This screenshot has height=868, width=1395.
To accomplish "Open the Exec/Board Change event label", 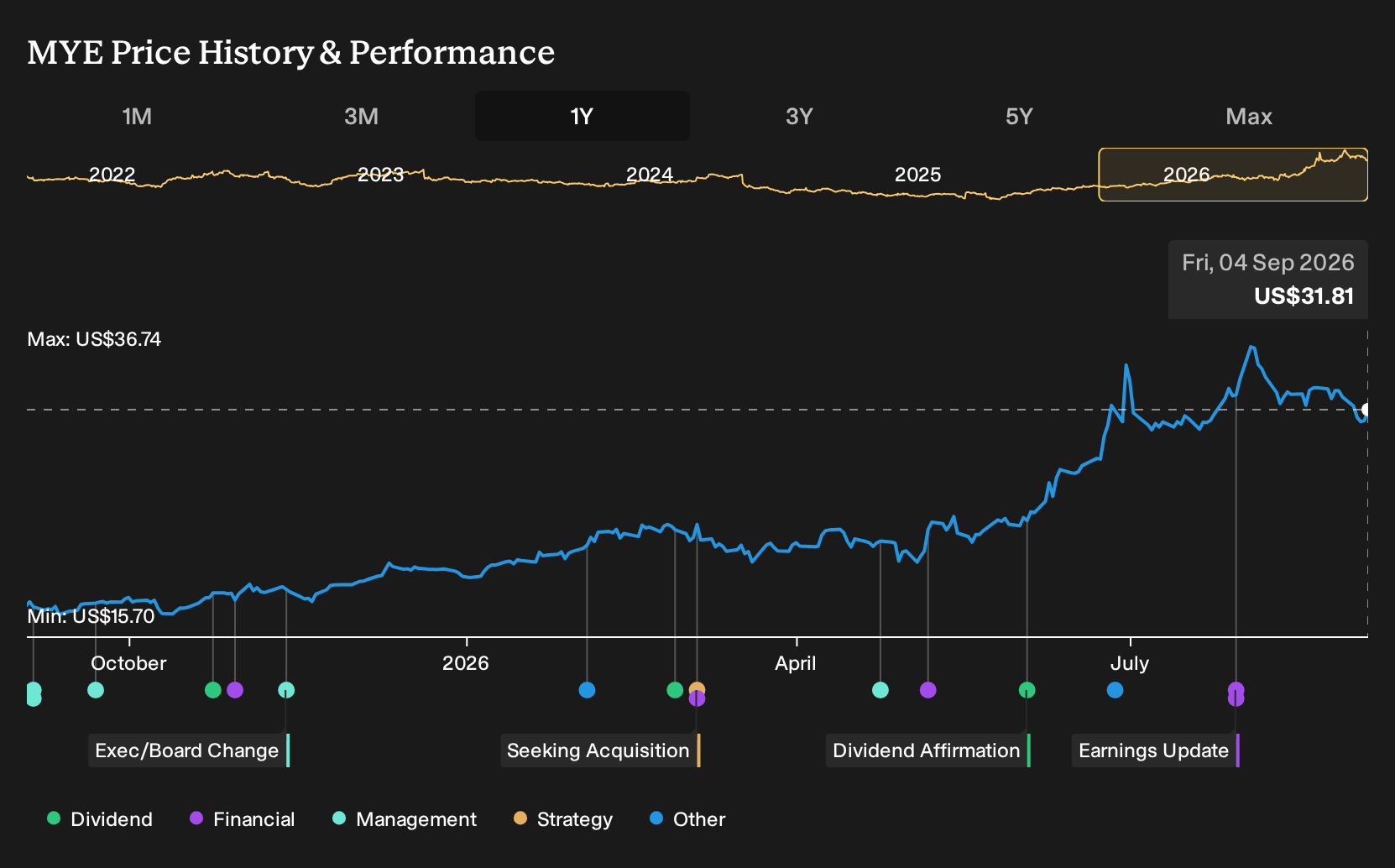I will [189, 750].
